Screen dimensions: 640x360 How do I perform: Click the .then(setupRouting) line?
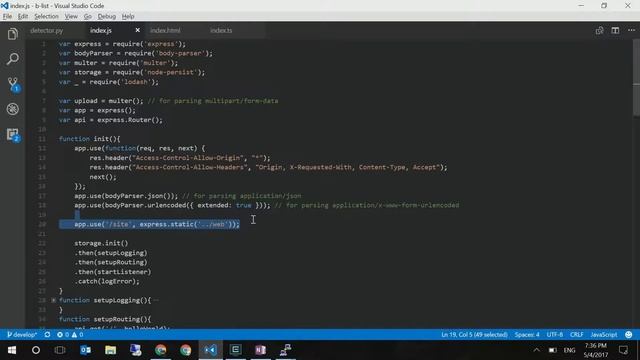[111, 262]
